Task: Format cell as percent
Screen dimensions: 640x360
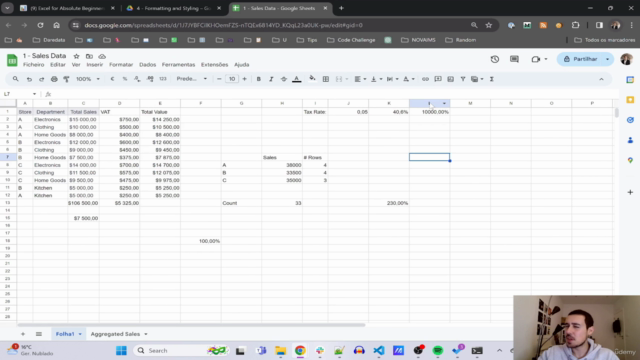Action: click(x=124, y=79)
